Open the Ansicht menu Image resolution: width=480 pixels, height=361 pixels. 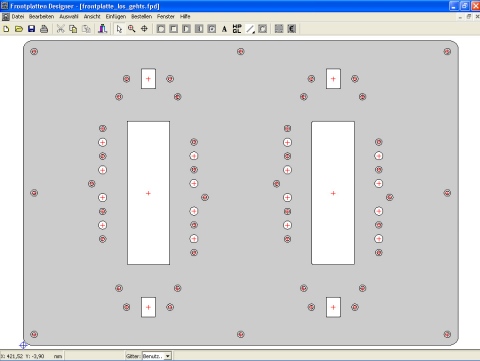[x=92, y=17]
